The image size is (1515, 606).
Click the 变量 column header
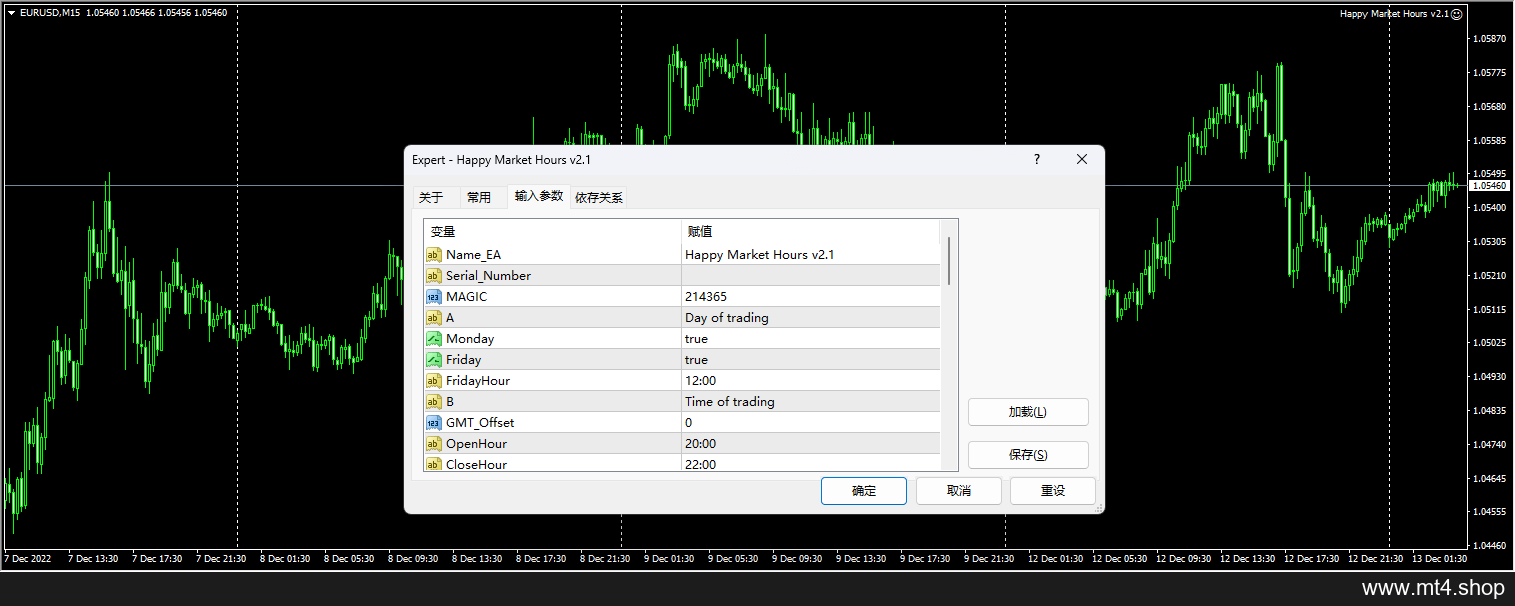tap(552, 232)
